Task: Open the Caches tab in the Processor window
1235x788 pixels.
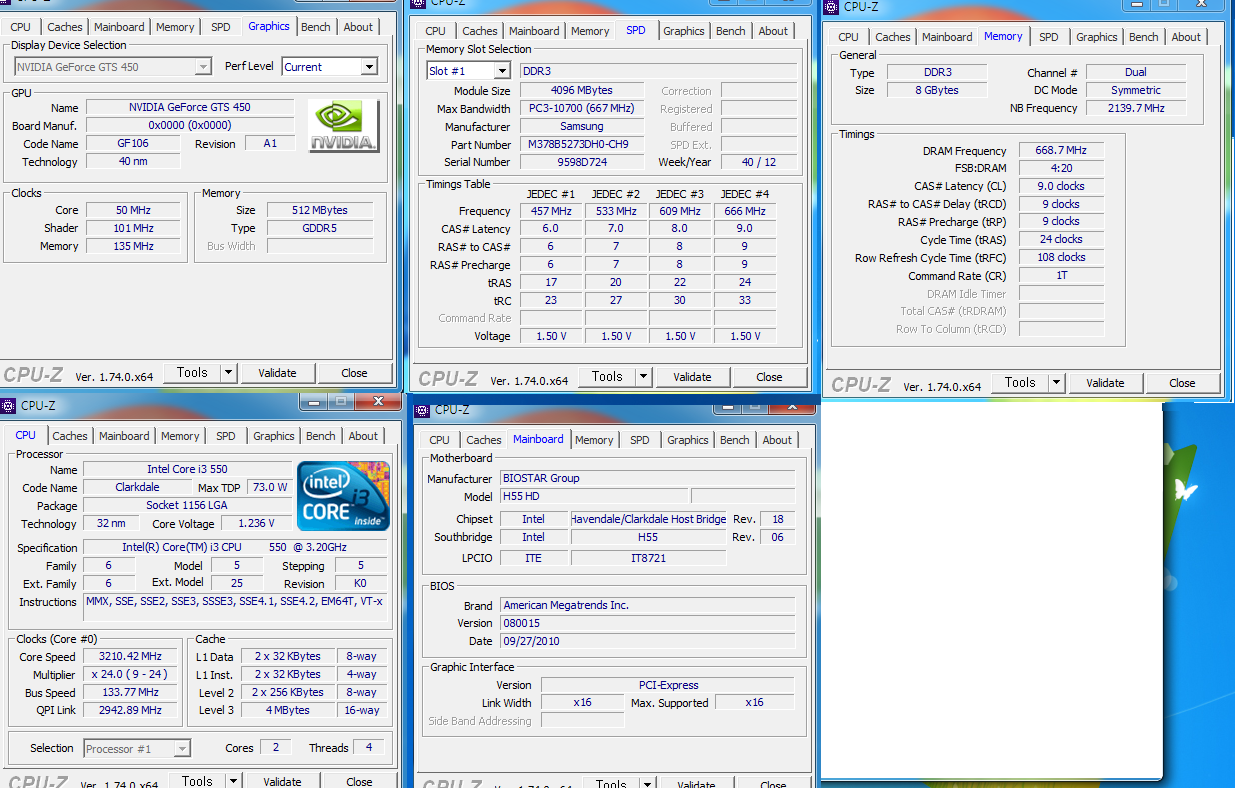Action: (70, 436)
